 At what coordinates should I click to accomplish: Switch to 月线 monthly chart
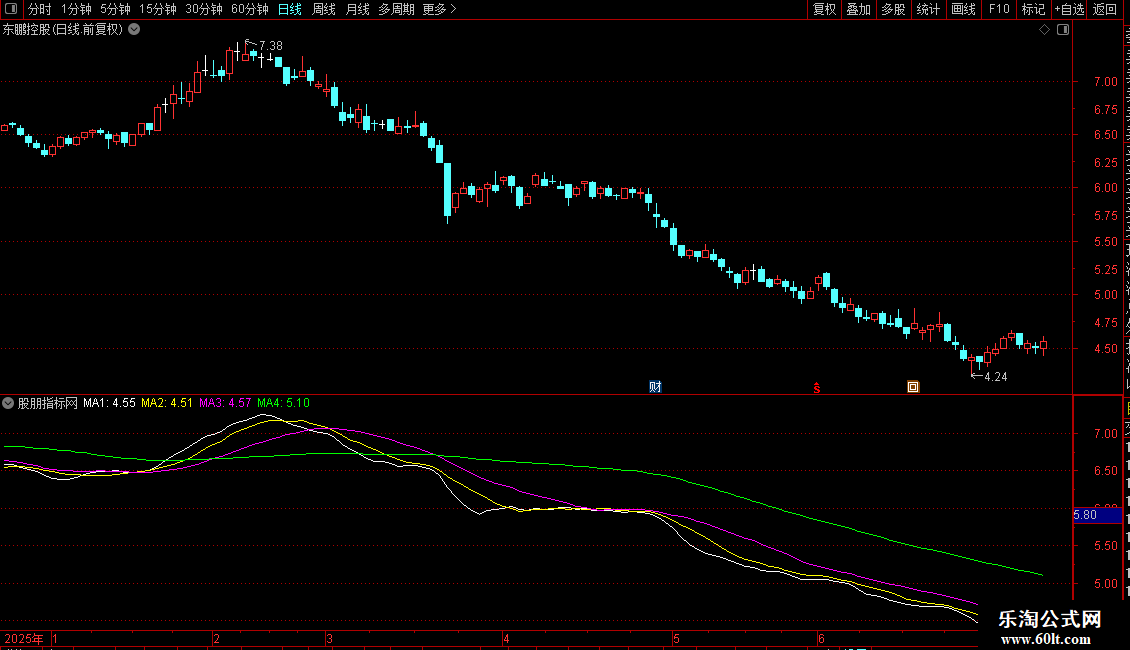point(357,9)
